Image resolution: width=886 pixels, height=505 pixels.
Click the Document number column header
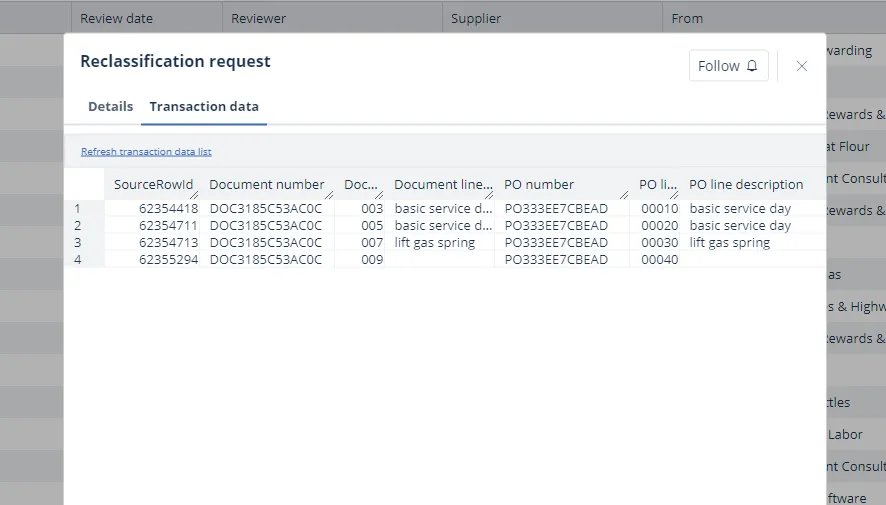(266, 184)
